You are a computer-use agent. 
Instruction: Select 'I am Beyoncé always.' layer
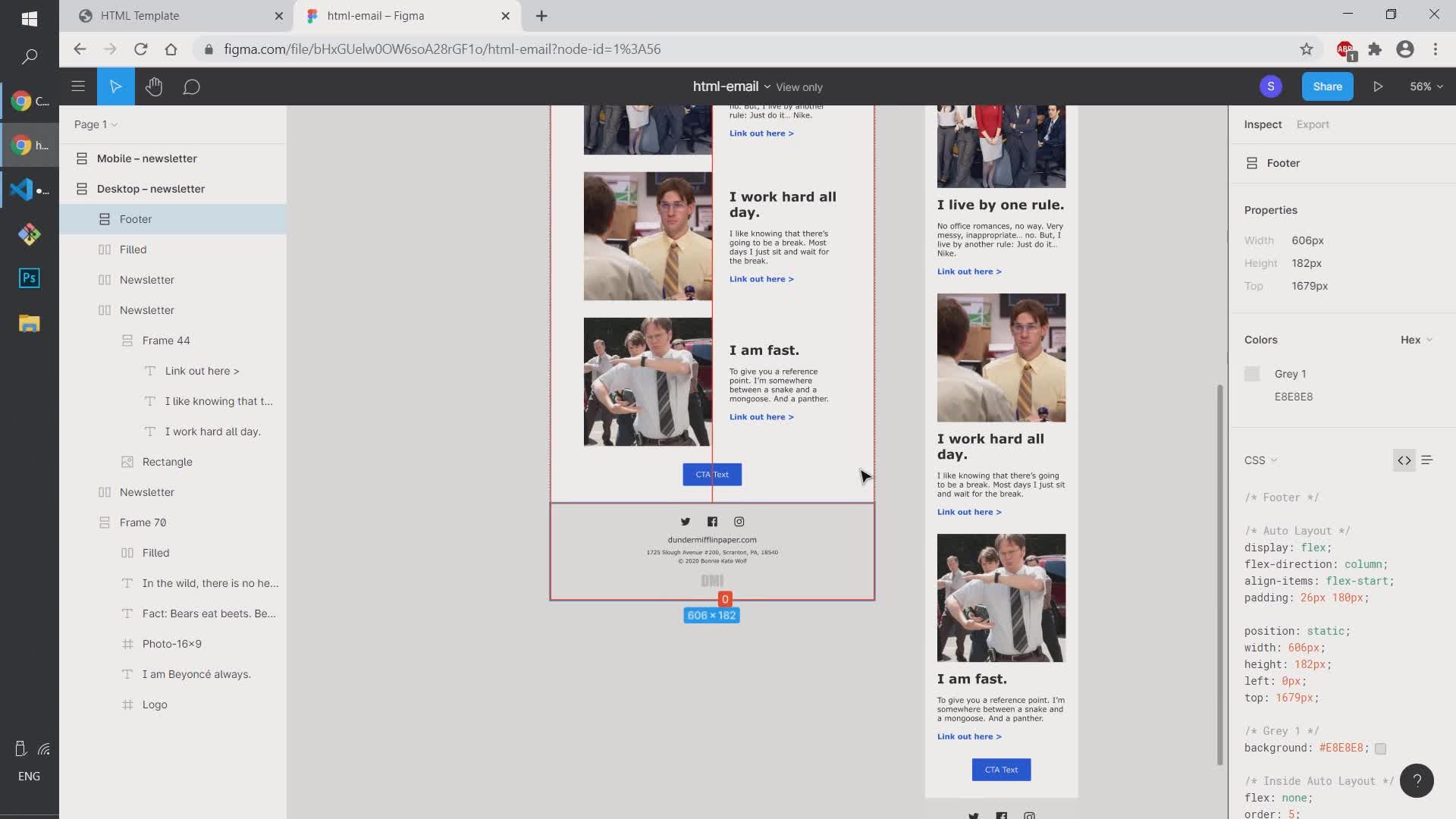pyautogui.click(x=173, y=674)
